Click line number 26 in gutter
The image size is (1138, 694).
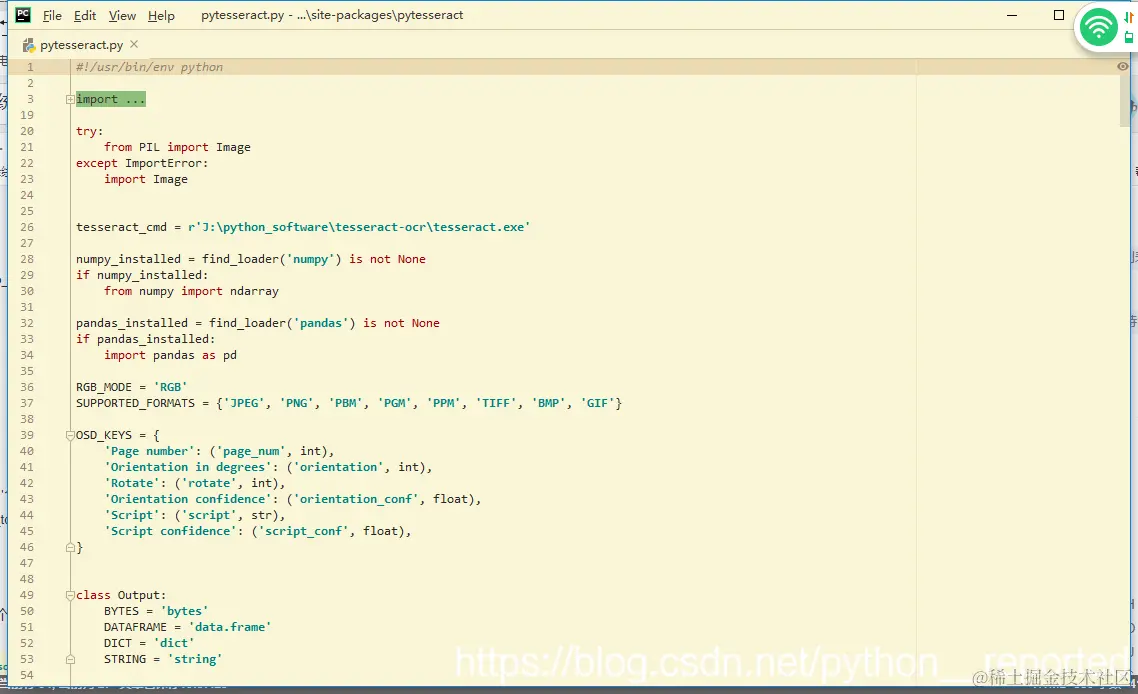tap(27, 227)
